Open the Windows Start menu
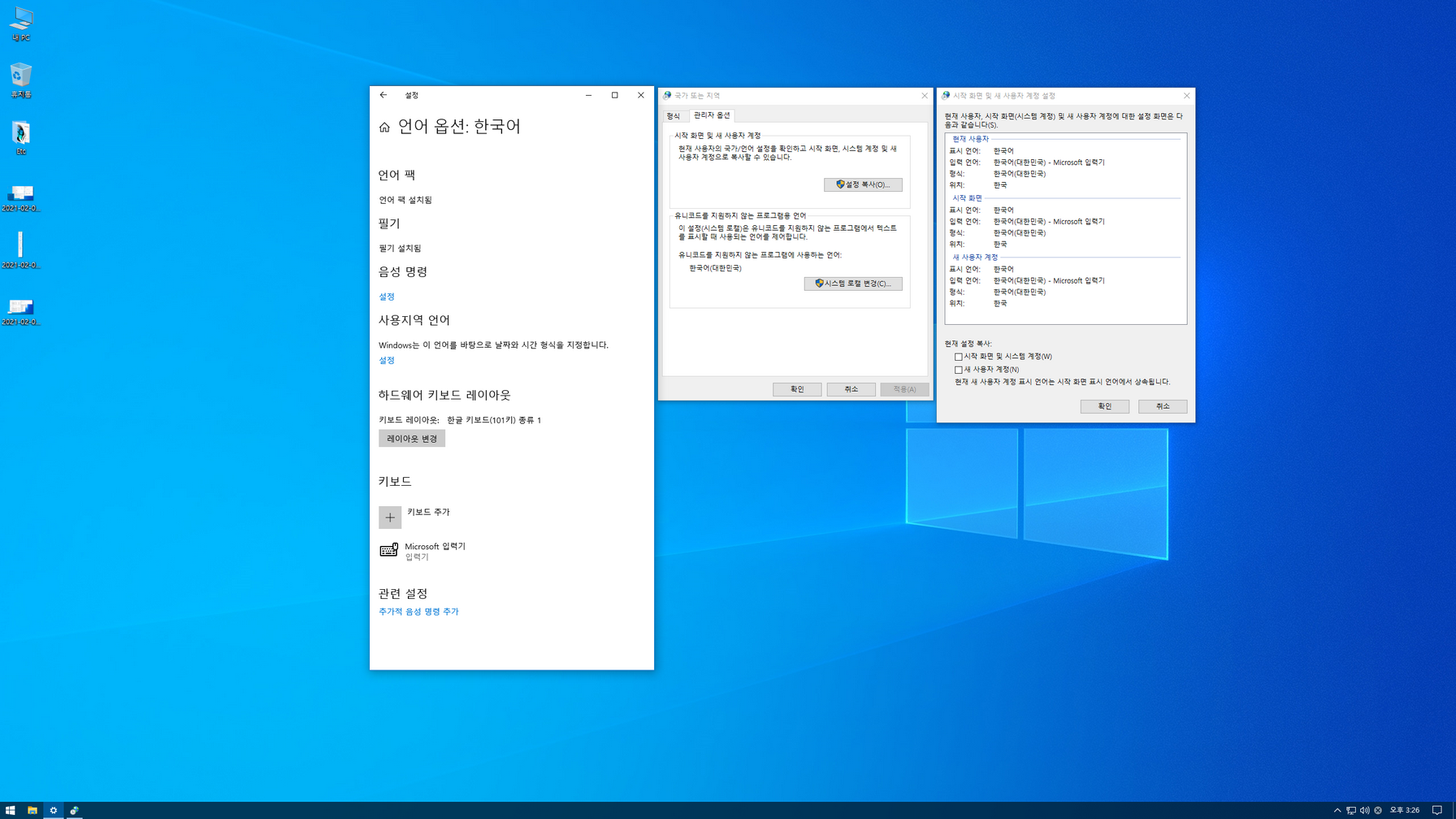 [11, 810]
